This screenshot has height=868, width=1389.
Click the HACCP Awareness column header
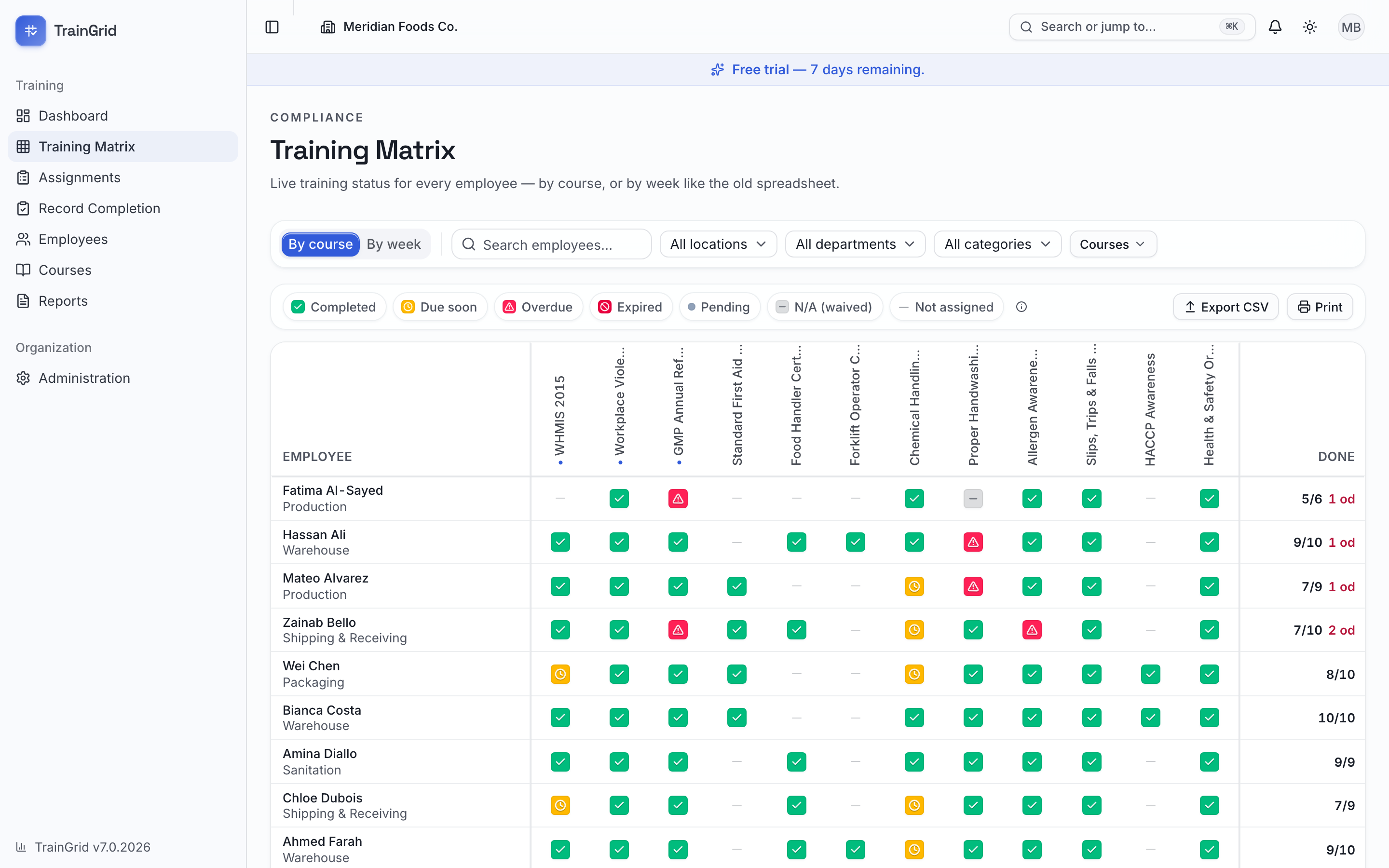point(1150,409)
